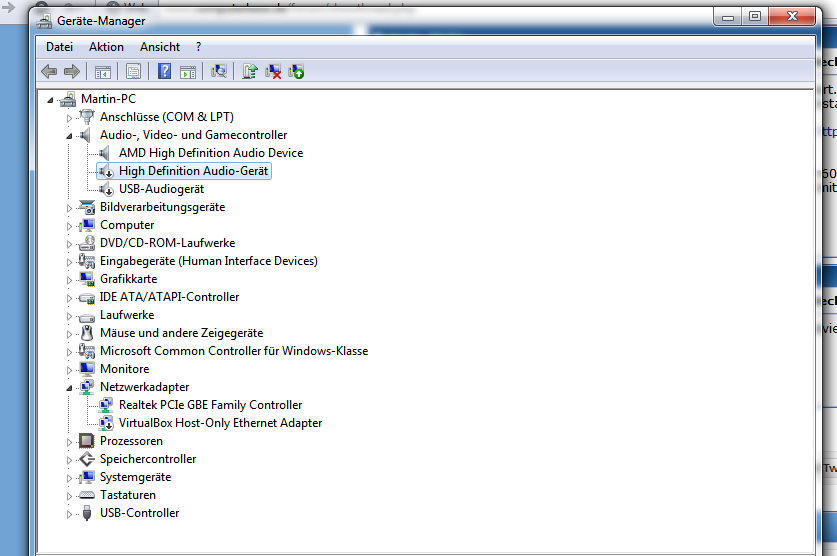This screenshot has width=837, height=556.
Task: Go back with the toolbar back arrow
Action: tap(49, 72)
